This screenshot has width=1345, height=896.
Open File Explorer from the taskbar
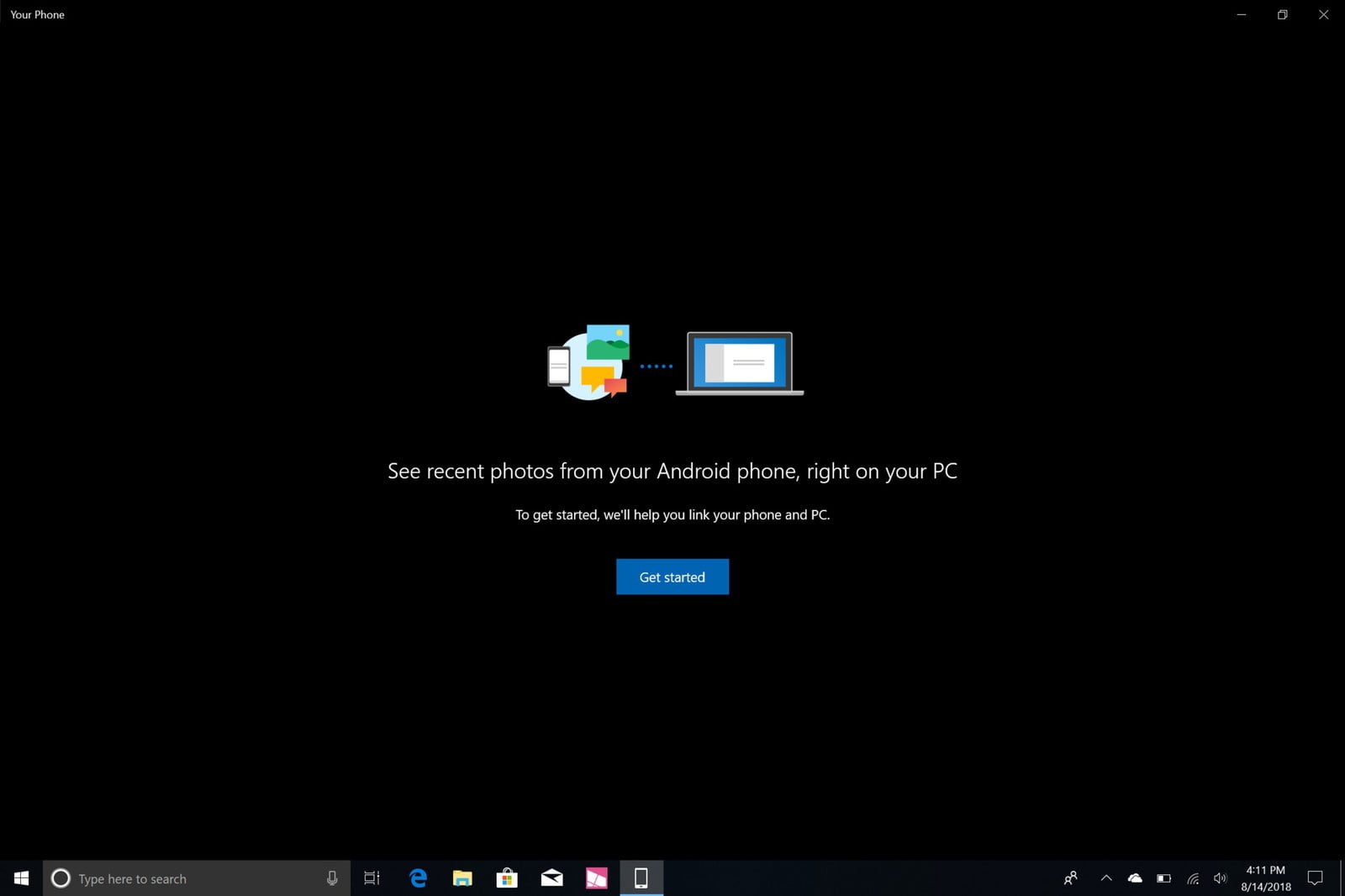coord(462,878)
